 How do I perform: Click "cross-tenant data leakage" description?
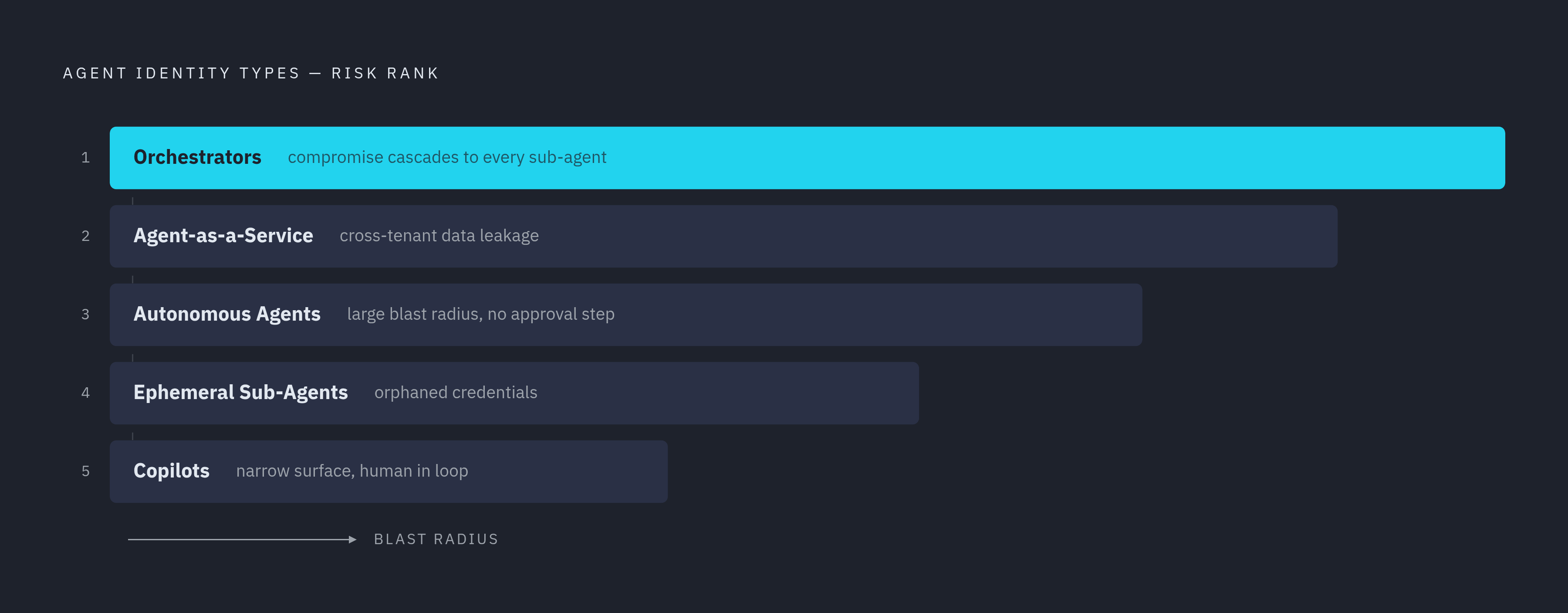coord(439,236)
